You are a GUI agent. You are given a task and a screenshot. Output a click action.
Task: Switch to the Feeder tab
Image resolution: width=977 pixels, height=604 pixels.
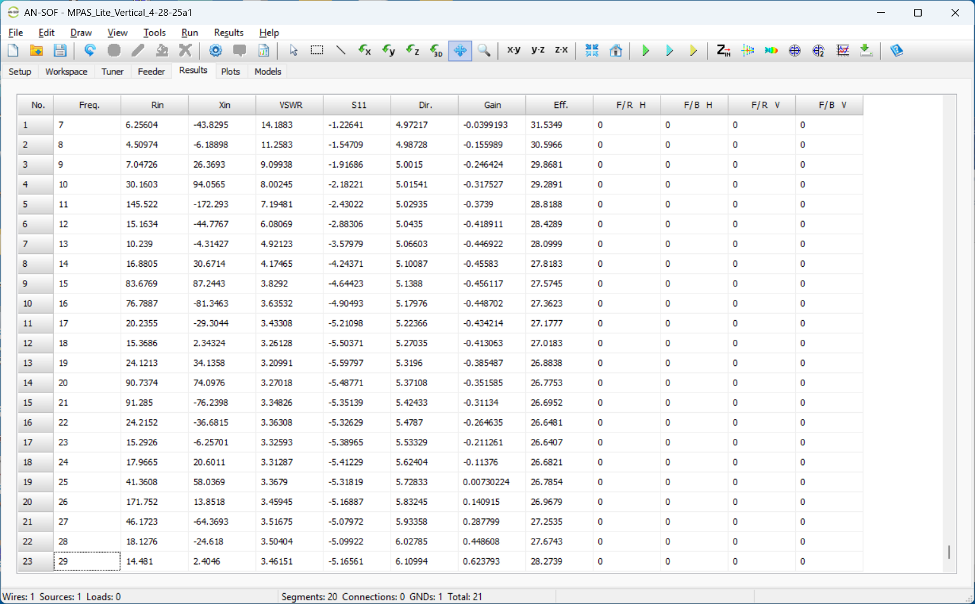pyautogui.click(x=151, y=72)
